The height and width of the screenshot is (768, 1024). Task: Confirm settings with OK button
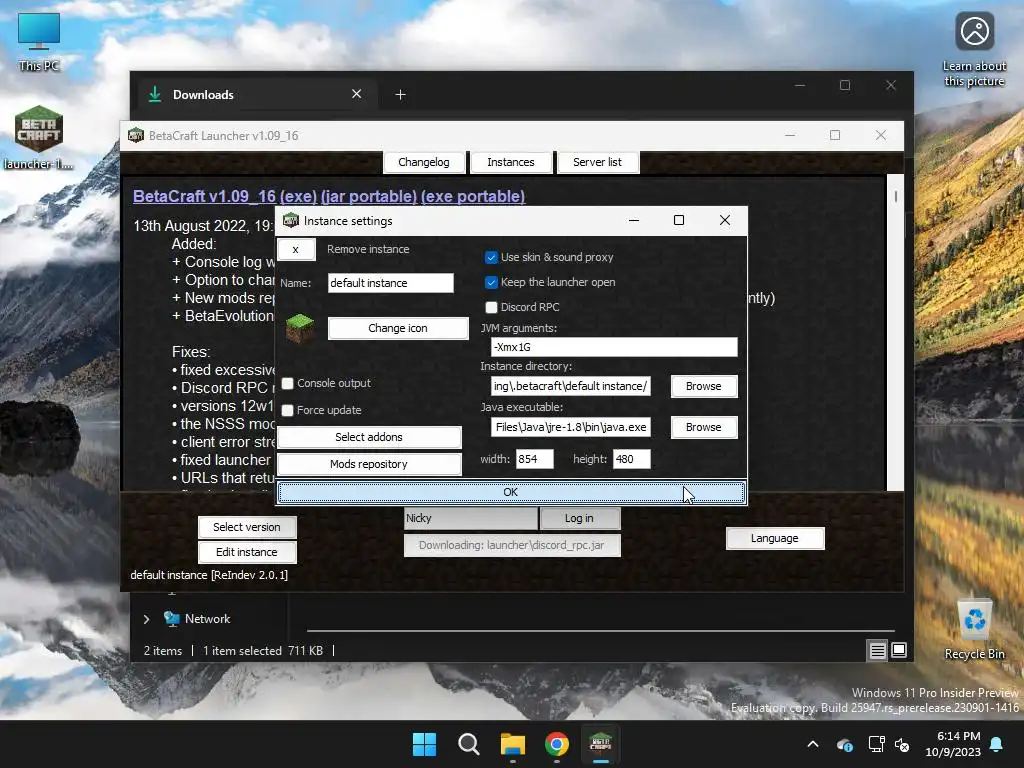pyautogui.click(x=511, y=492)
